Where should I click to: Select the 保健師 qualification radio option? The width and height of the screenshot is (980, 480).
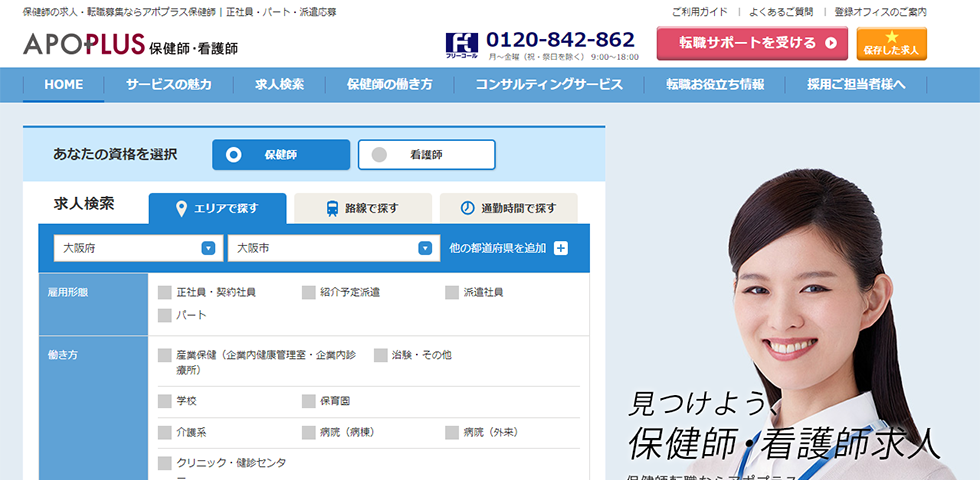pos(234,155)
